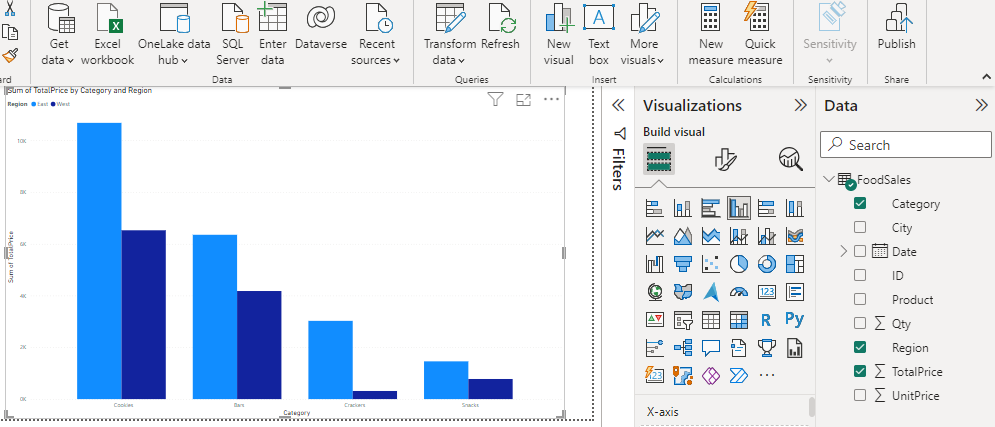Pick the Ribbon chart visual
The height and width of the screenshot is (427, 995).
tap(794, 236)
